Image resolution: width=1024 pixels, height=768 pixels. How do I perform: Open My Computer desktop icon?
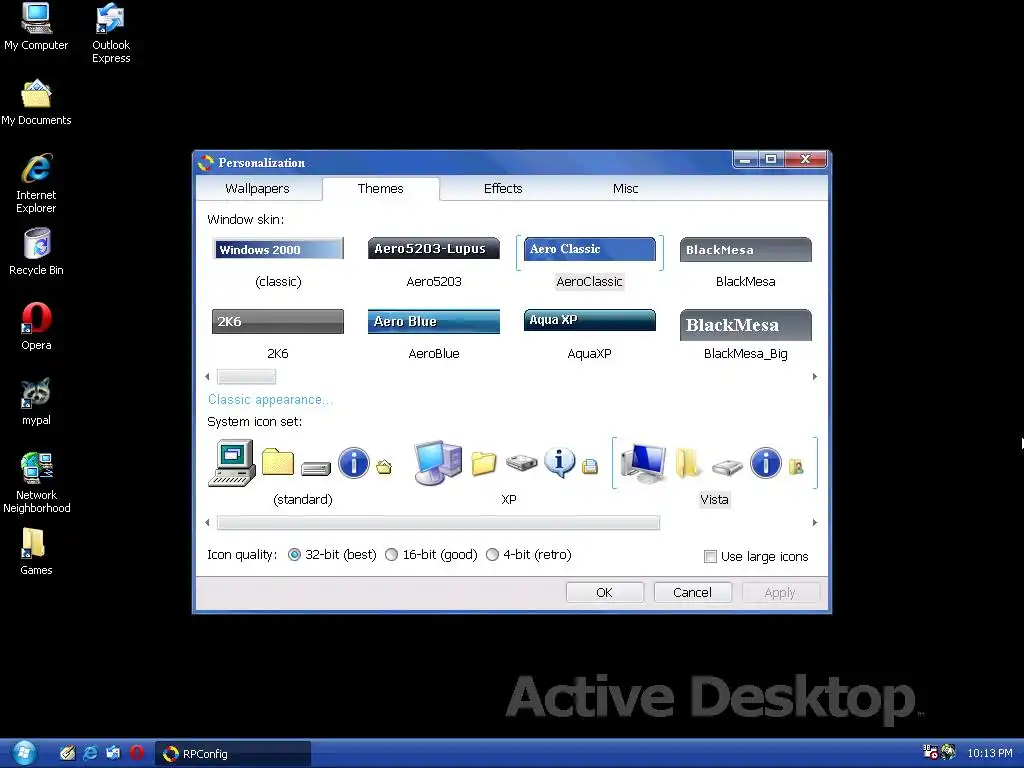click(37, 26)
